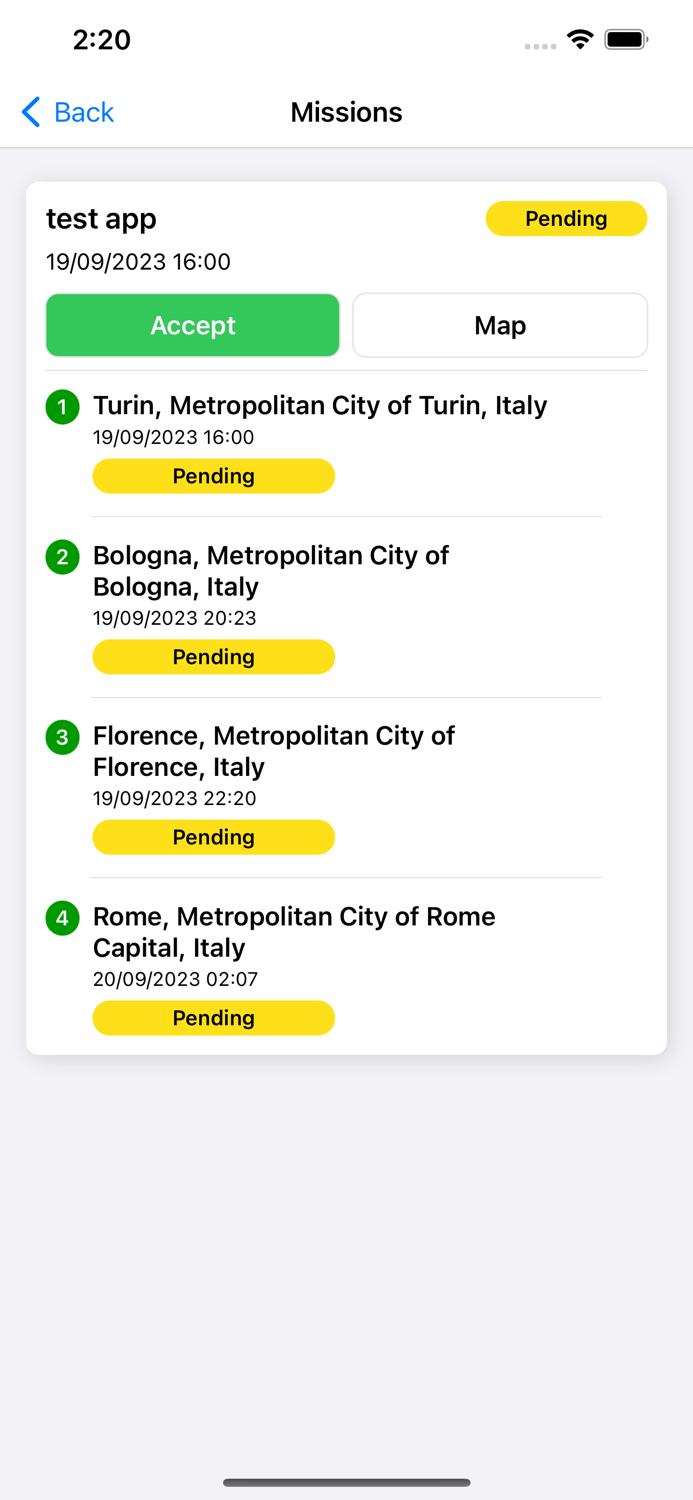The image size is (693, 1500).
Task: Click the Pending badge under Rome
Action: 213,1018
